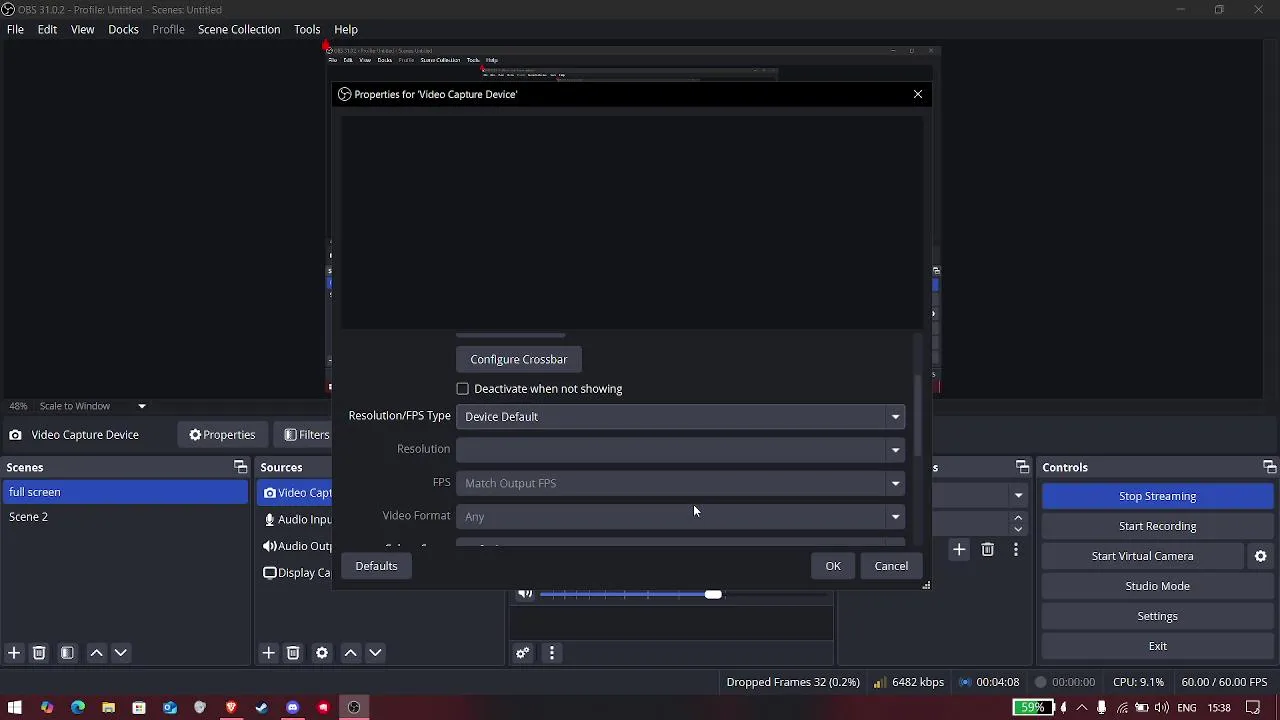Open Properties button in source toolbar
Viewport: 1280px width, 720px height.
pyautogui.click(x=222, y=435)
